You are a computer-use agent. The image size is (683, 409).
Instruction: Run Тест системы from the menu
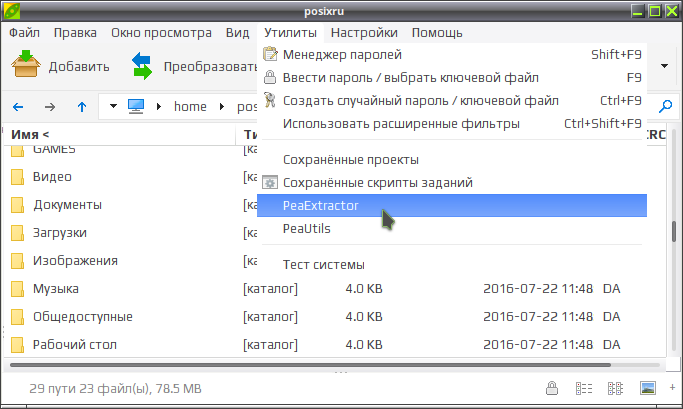(x=452, y=264)
